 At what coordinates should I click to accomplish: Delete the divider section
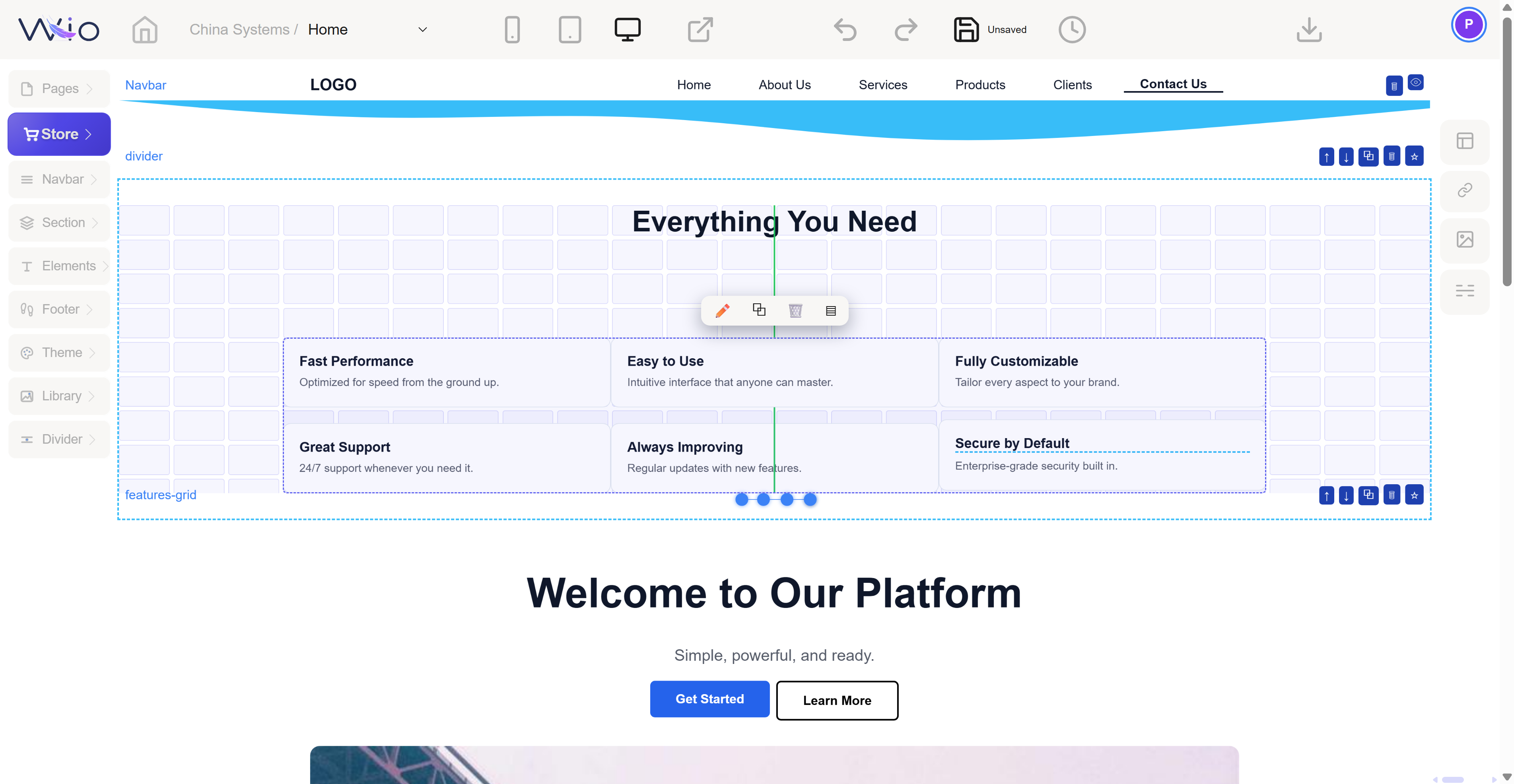1392,156
